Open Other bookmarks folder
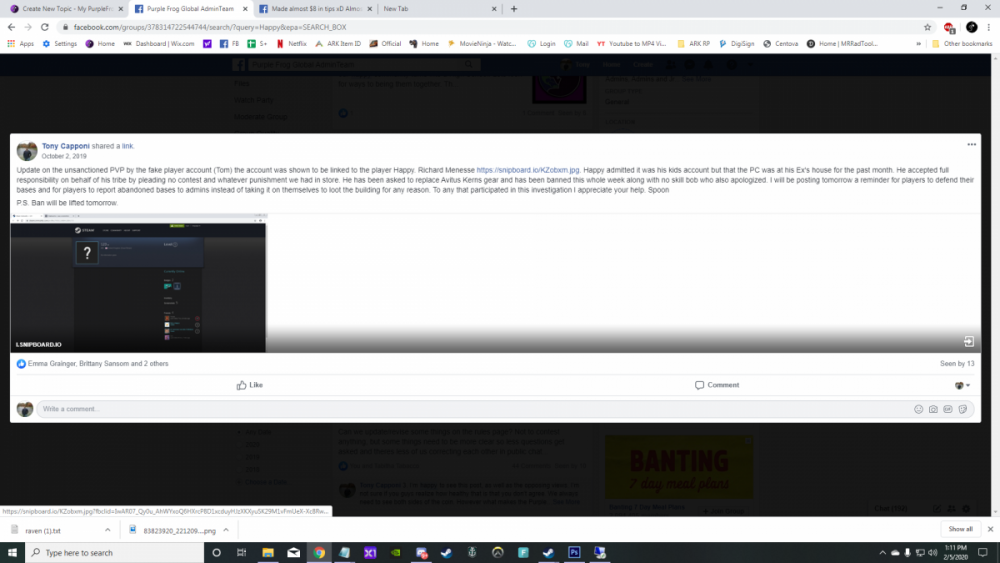 [x=962, y=44]
